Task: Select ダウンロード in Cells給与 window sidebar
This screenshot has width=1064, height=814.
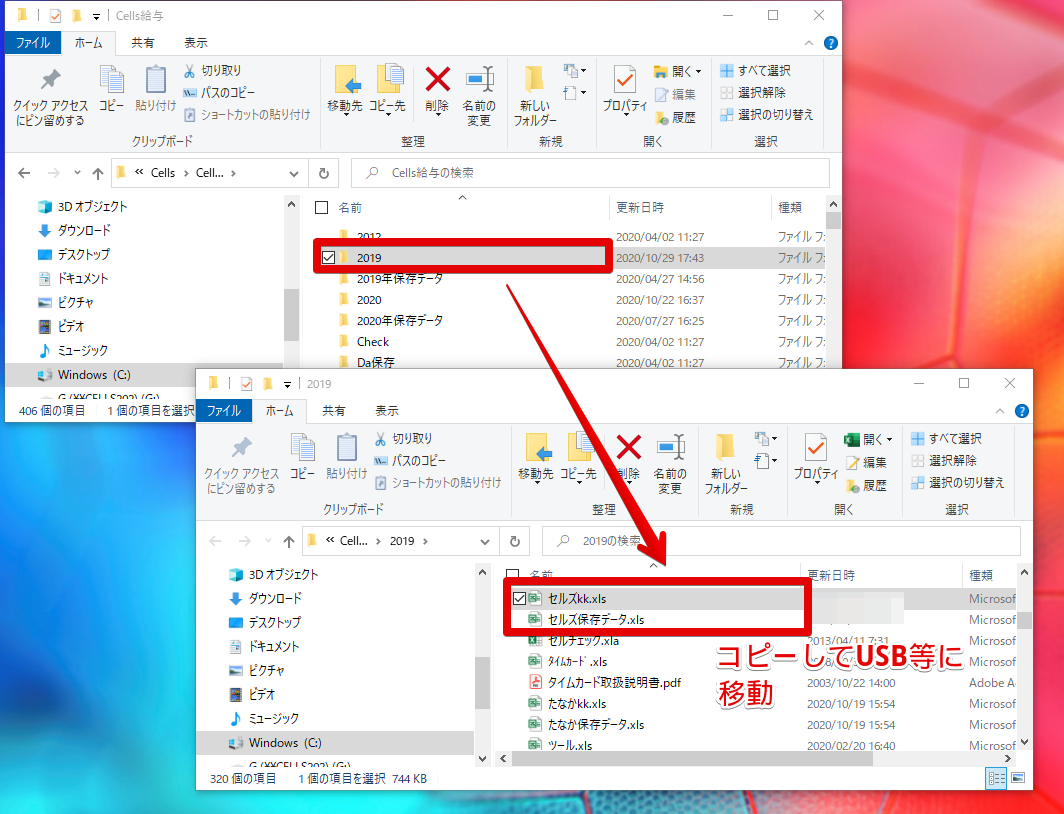Action: click(x=83, y=231)
